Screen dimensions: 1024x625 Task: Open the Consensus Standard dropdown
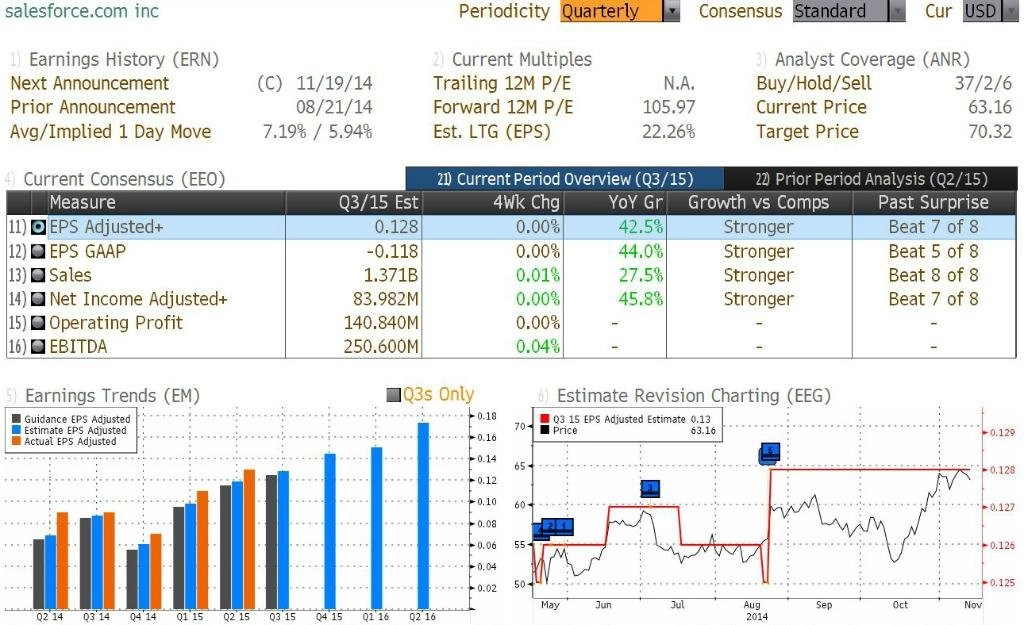click(x=849, y=11)
